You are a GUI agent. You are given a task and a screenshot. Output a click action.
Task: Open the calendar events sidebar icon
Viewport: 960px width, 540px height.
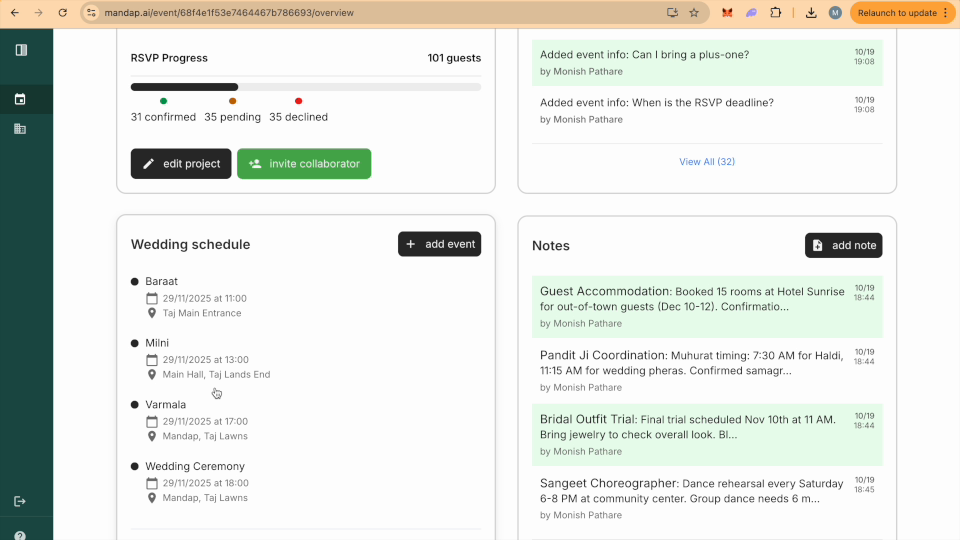20,99
